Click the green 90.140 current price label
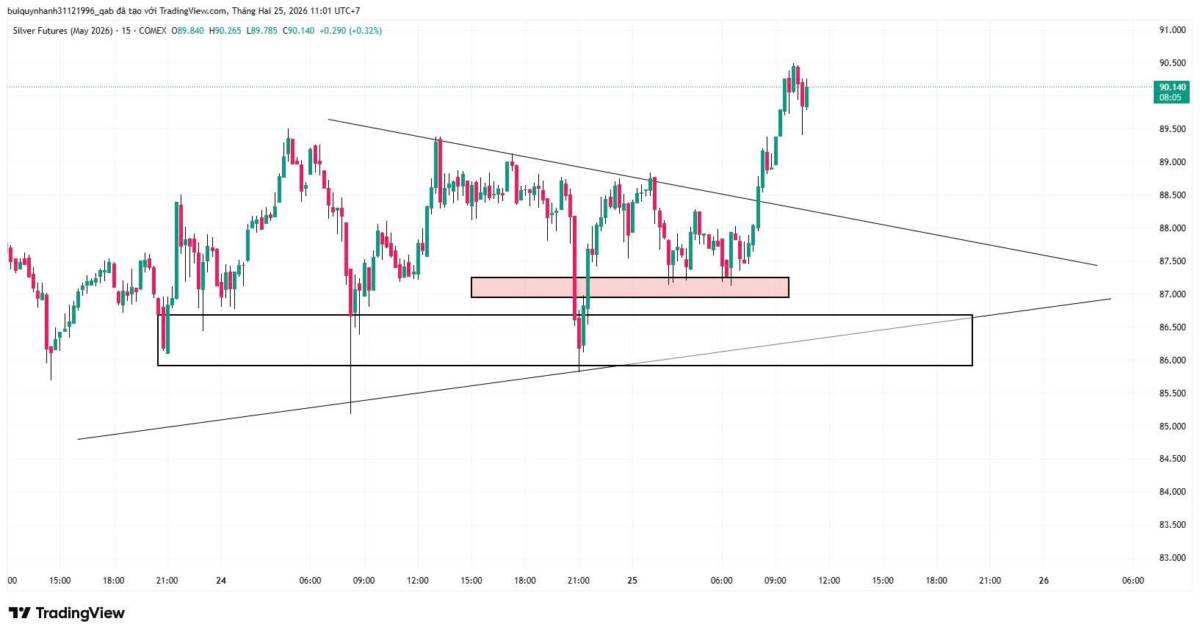Viewport: 1200px width, 635px height. (x=1170, y=87)
